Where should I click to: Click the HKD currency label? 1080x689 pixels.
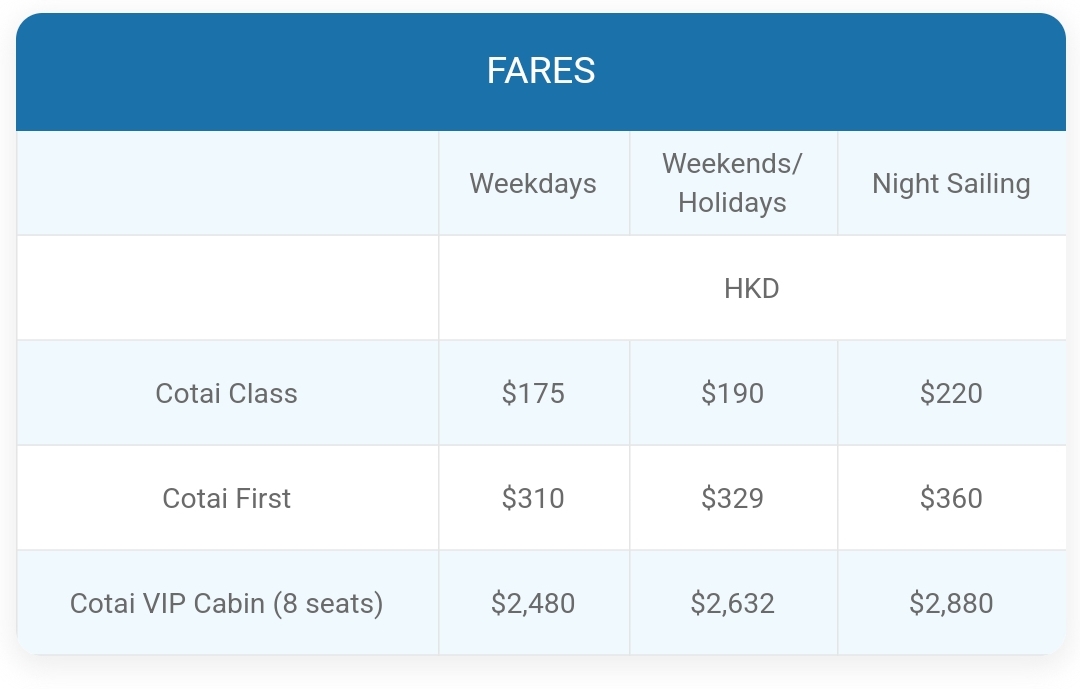point(751,289)
